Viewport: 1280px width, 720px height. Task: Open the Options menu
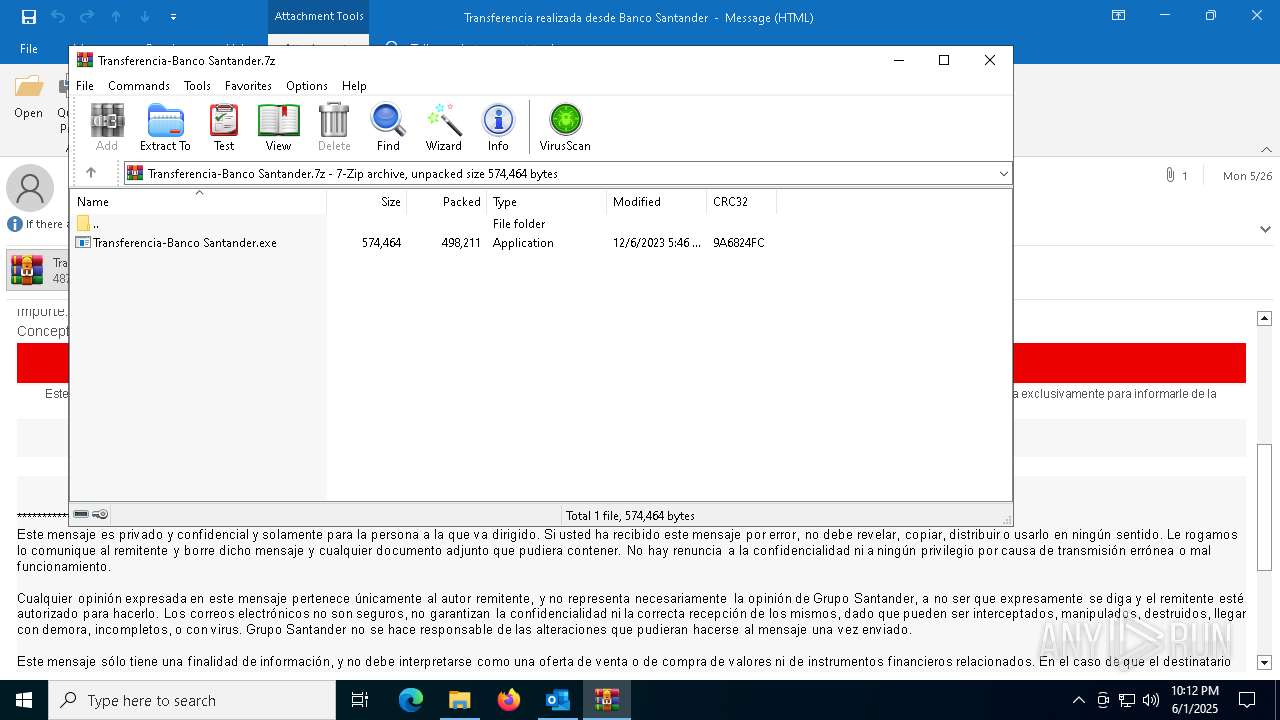307,86
